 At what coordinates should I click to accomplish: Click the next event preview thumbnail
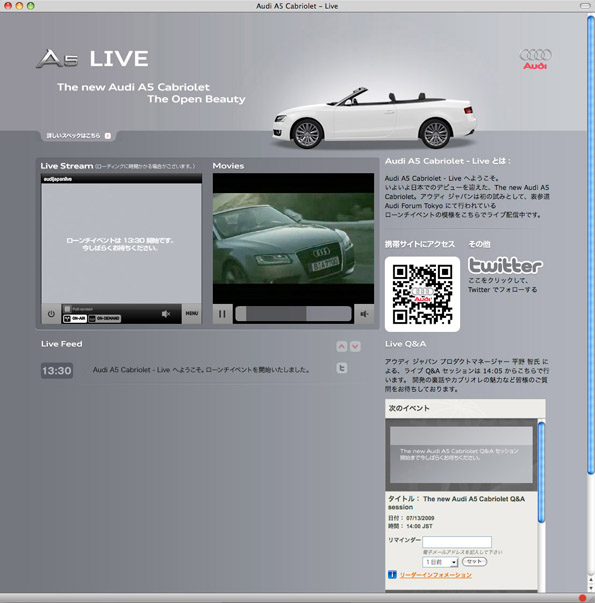[x=461, y=455]
